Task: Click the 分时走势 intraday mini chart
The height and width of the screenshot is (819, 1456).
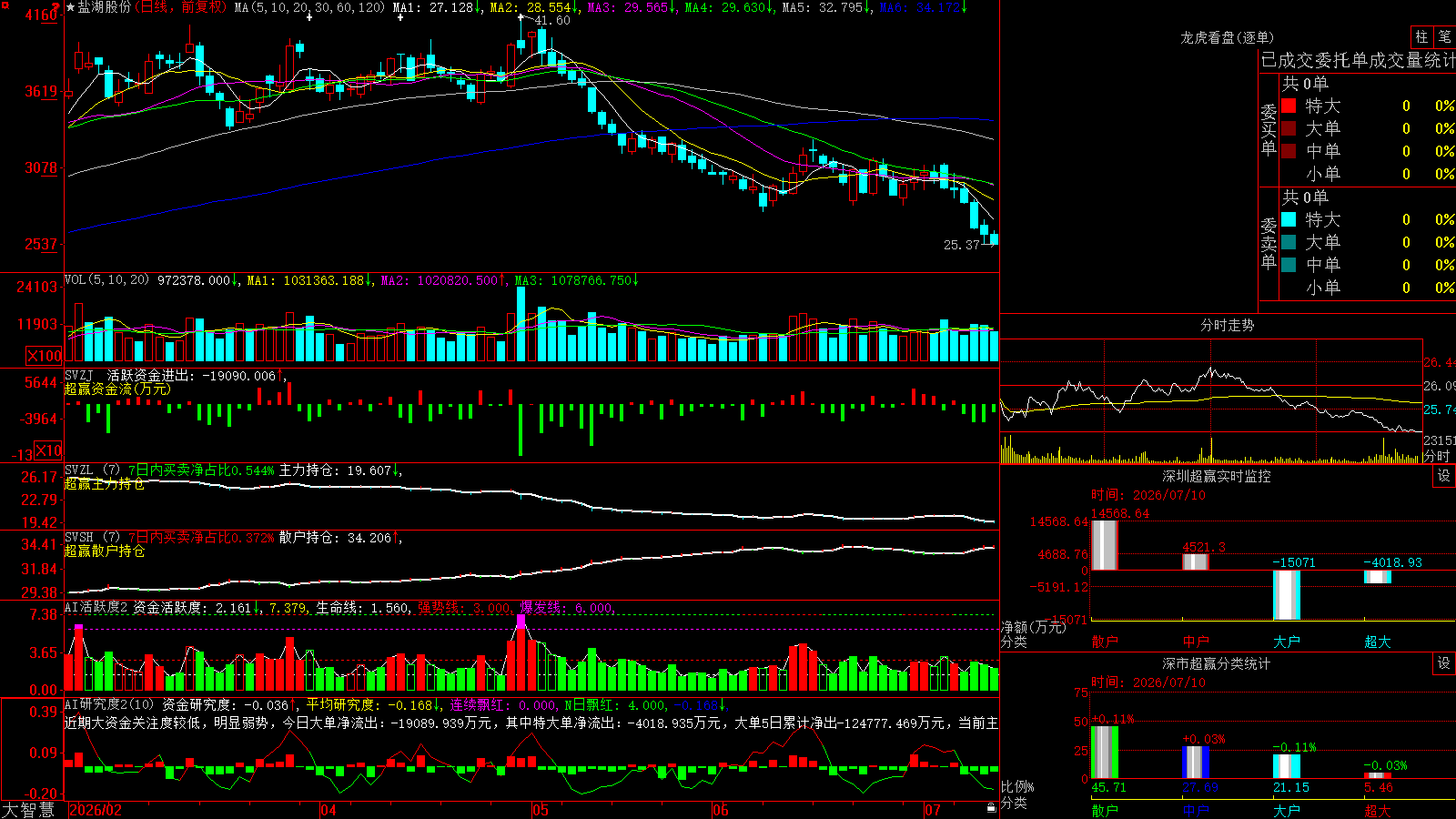Action: [x=1211, y=401]
